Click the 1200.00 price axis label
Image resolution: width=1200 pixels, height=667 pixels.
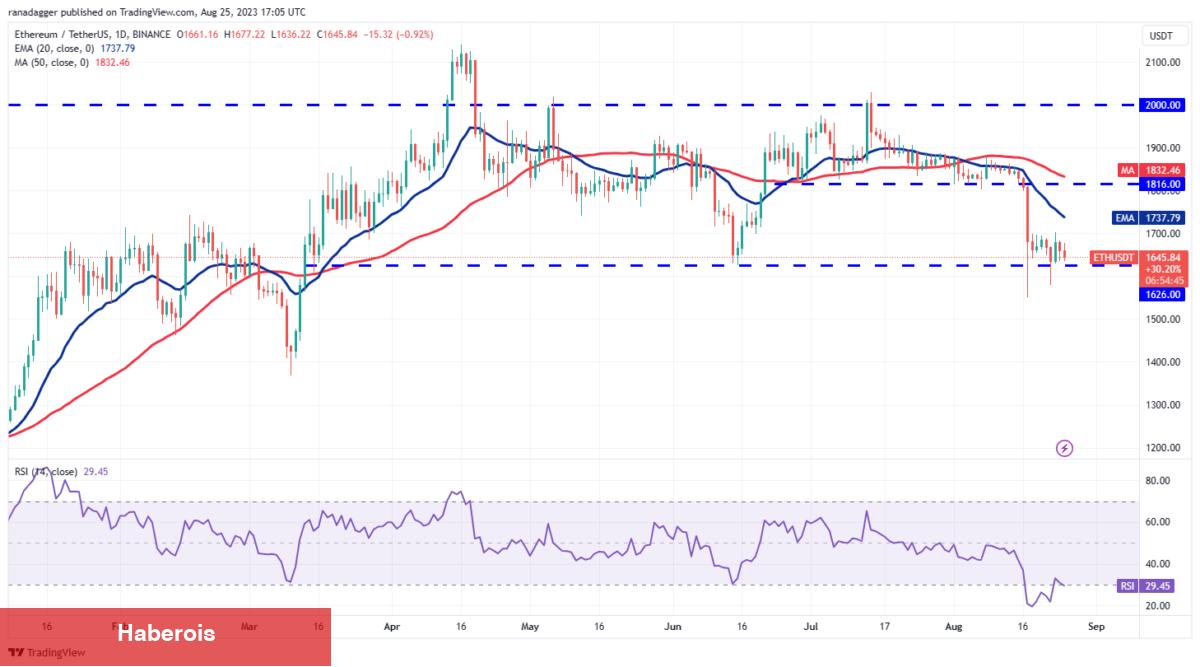(x=1163, y=448)
